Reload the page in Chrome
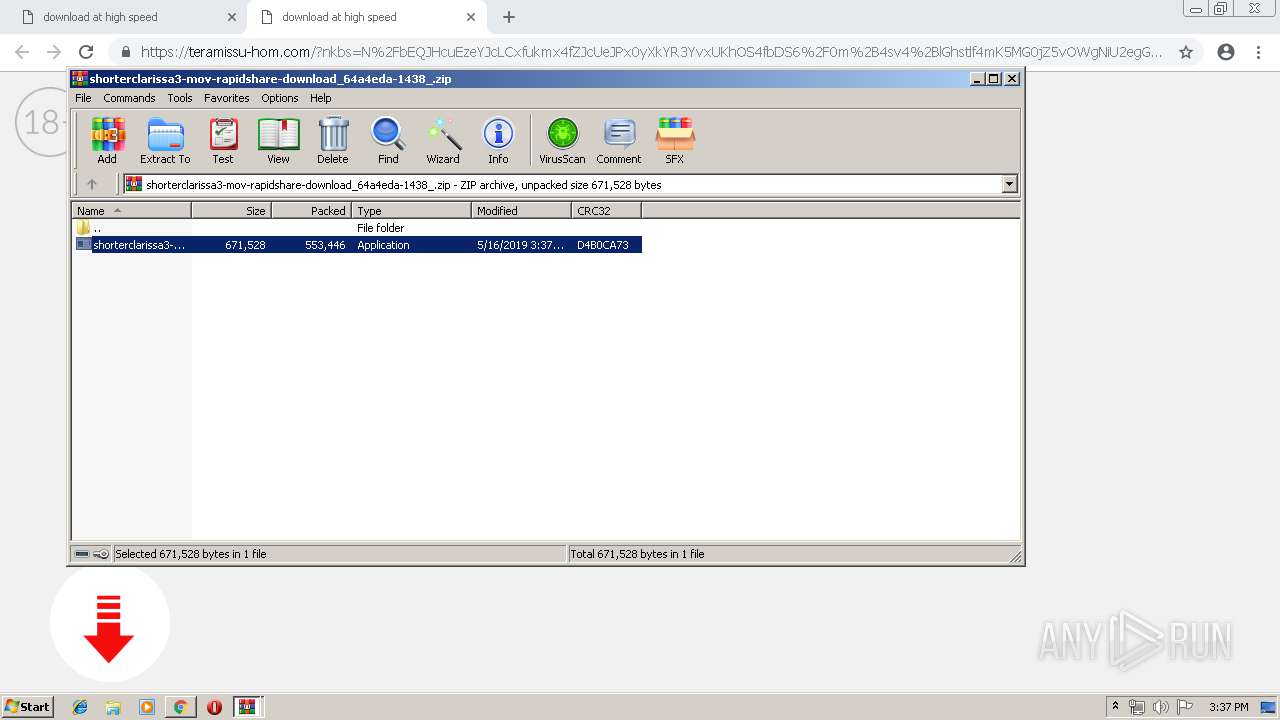The width and height of the screenshot is (1280, 720). pos(86,52)
